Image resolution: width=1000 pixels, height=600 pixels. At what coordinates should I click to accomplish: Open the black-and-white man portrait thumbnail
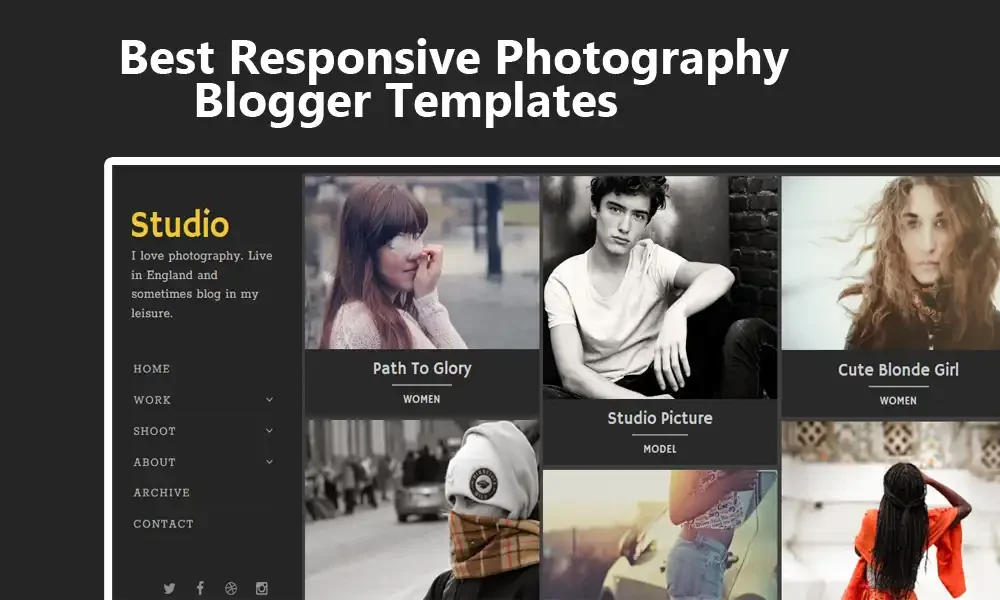(x=660, y=288)
